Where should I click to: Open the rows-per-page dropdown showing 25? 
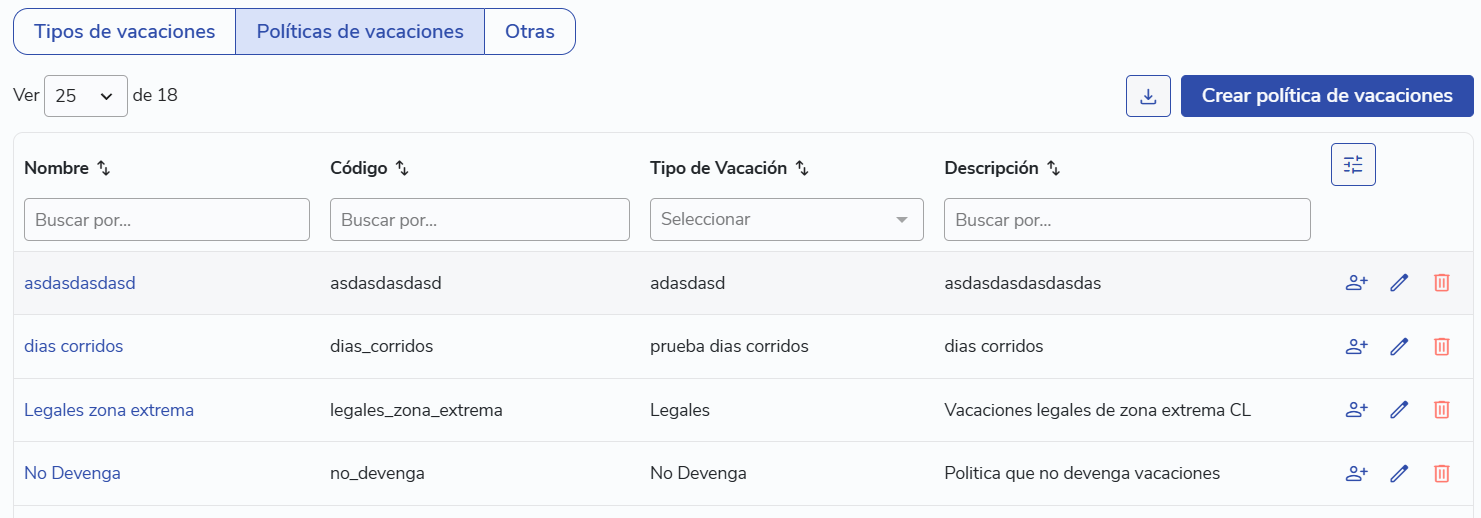pyautogui.click(x=85, y=96)
